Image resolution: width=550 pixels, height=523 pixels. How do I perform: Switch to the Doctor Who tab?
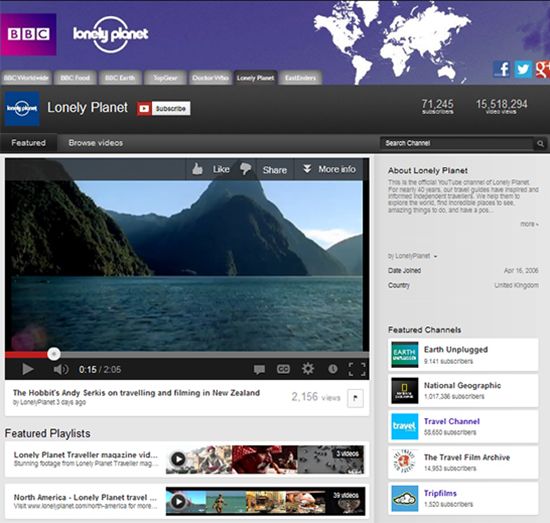210,78
